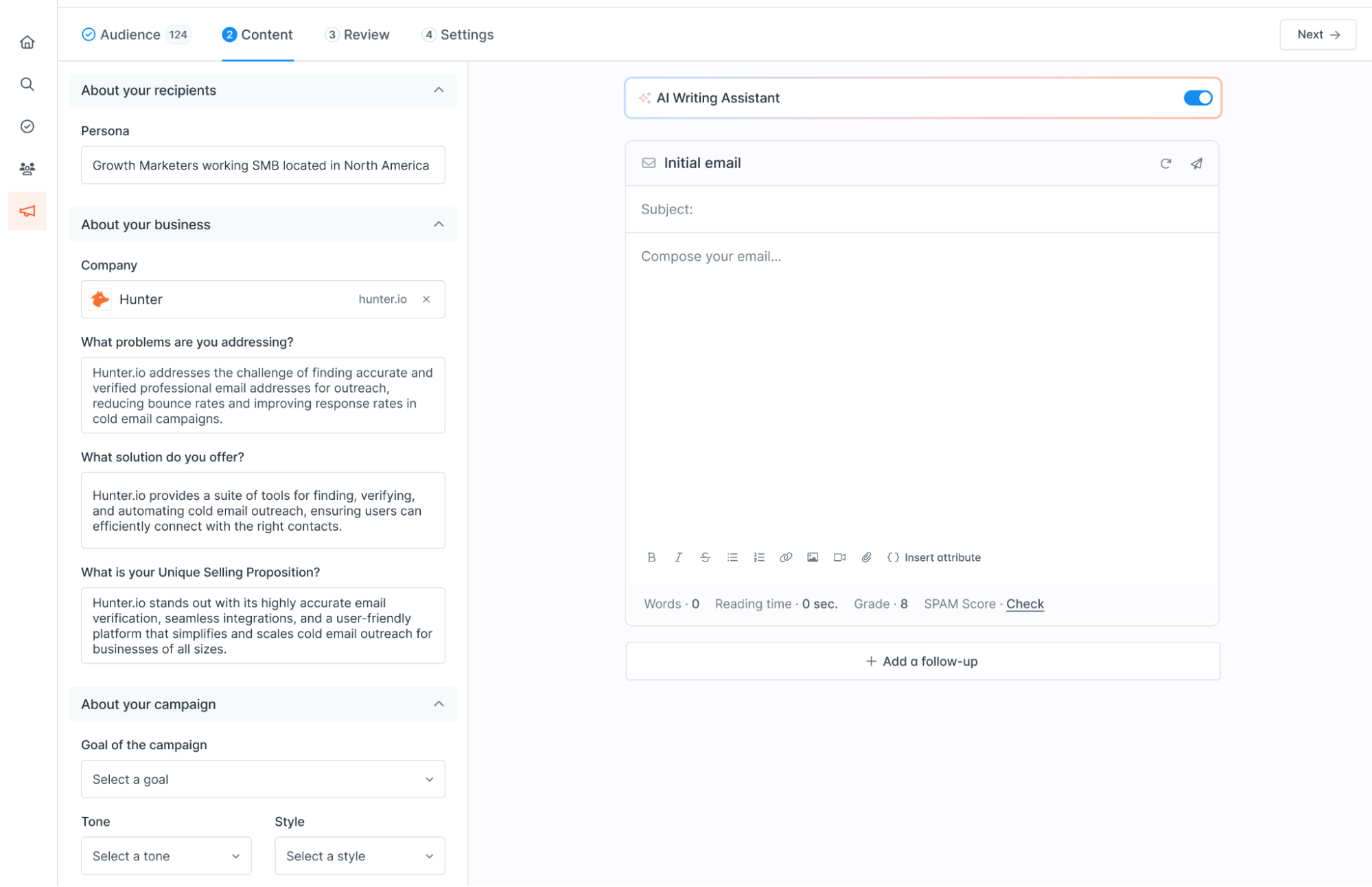Go to the Home sidebar icon
Viewport: 1372px width, 887px height.
27,43
